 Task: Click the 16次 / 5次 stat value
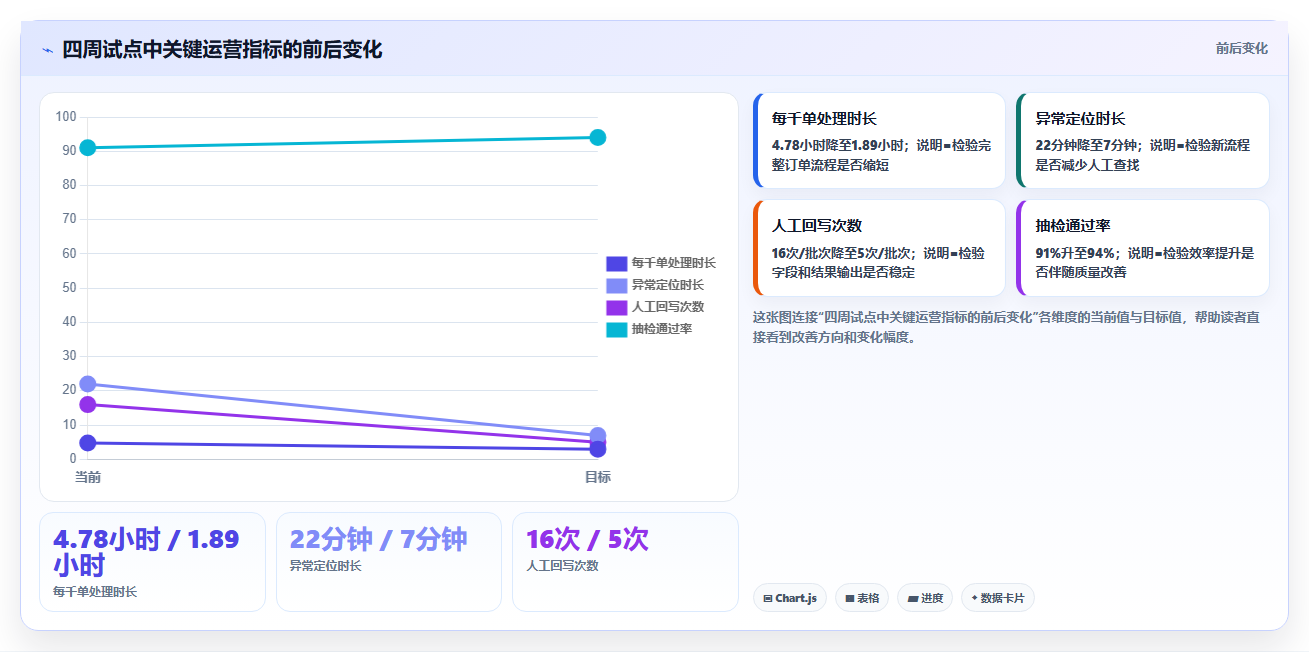click(x=587, y=539)
